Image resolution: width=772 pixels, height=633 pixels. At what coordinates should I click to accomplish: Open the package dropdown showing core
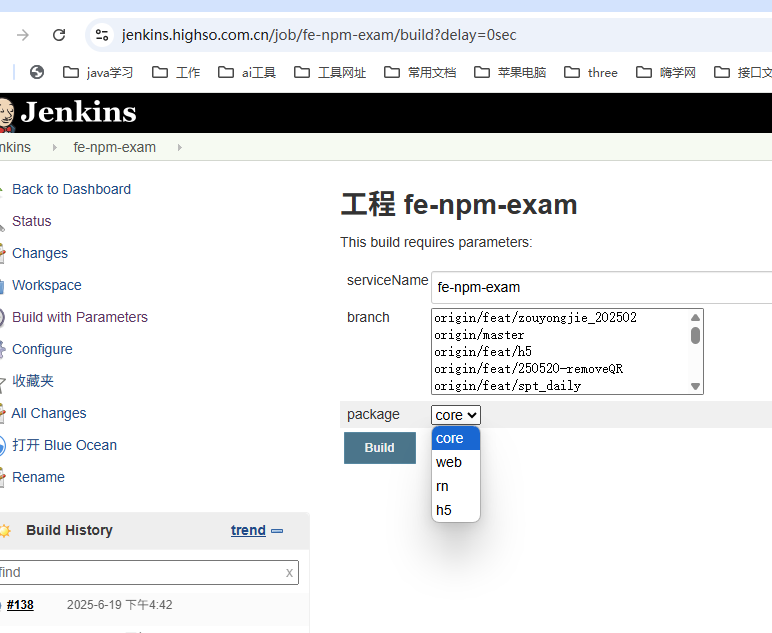tap(456, 414)
